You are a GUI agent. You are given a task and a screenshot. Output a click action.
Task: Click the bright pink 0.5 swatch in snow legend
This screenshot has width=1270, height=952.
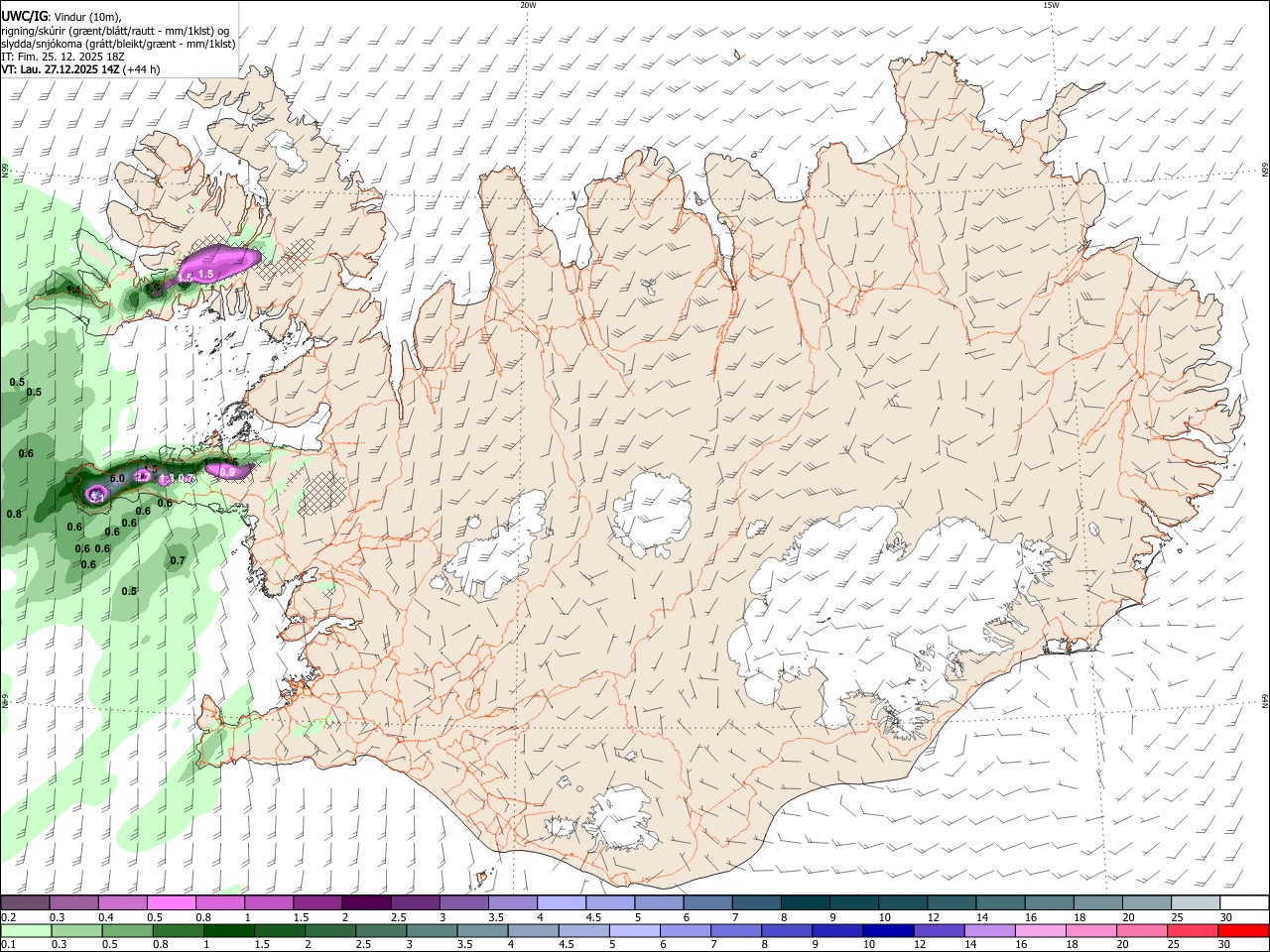[171, 902]
